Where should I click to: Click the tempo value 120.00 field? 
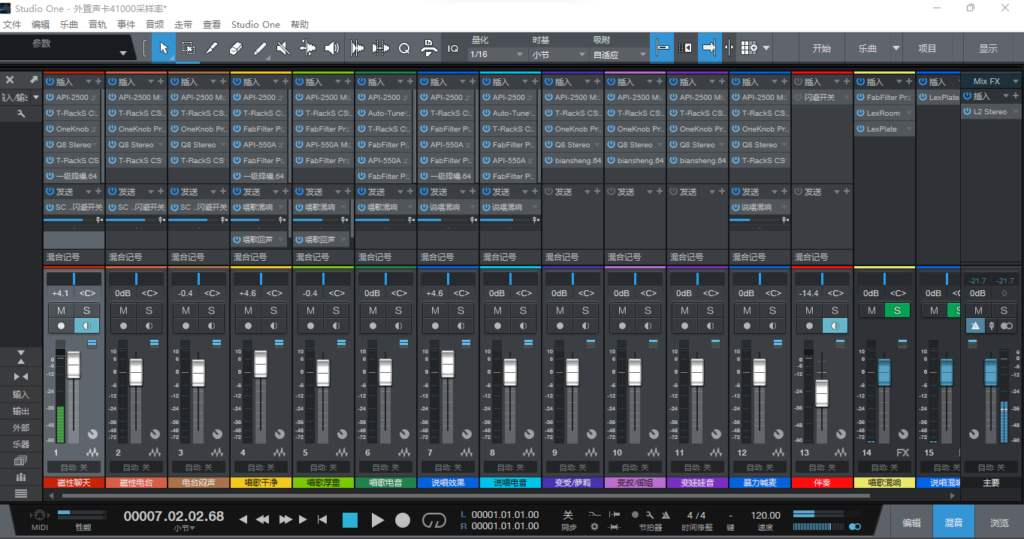765,516
